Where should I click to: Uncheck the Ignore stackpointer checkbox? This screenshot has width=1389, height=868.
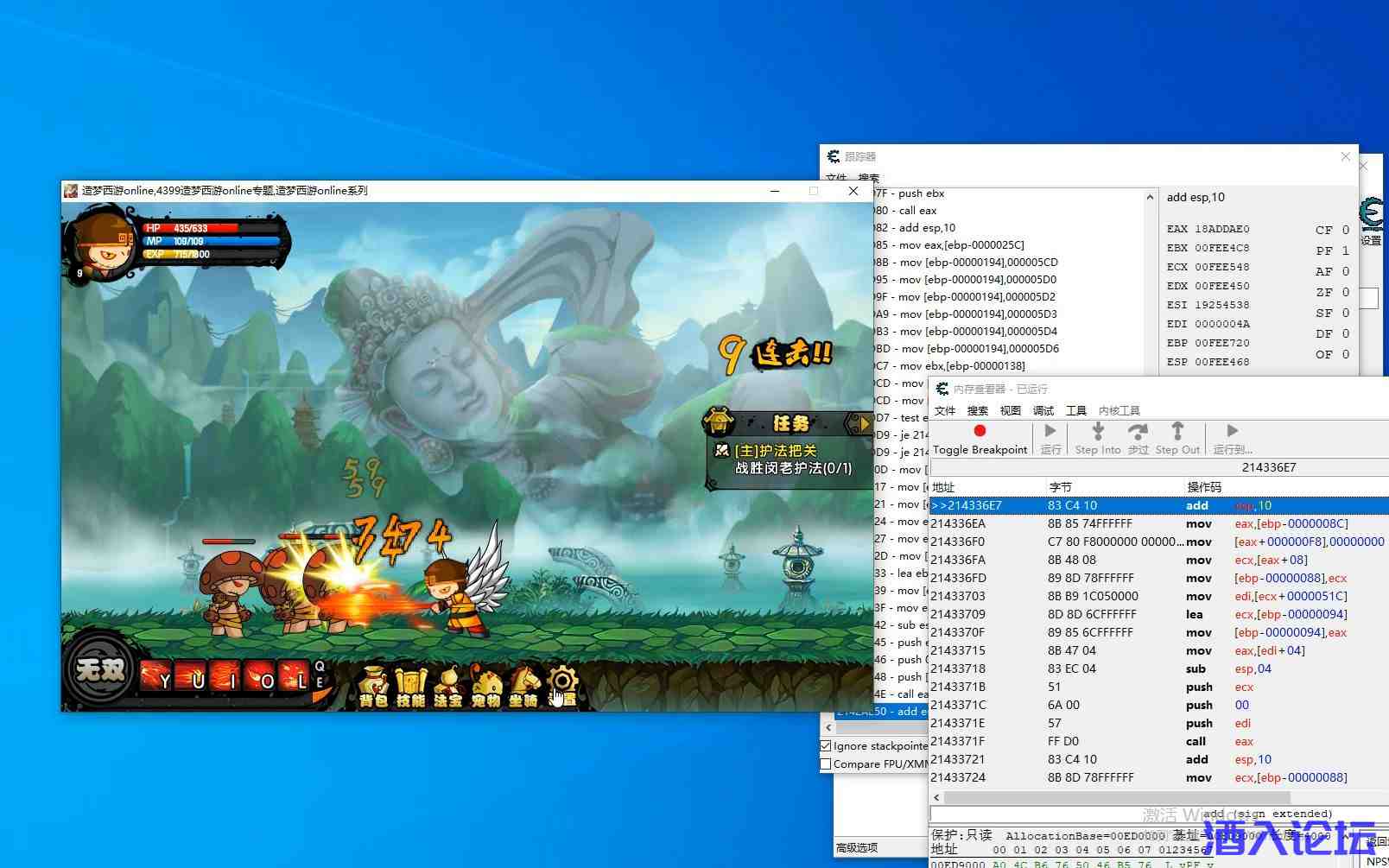826,745
